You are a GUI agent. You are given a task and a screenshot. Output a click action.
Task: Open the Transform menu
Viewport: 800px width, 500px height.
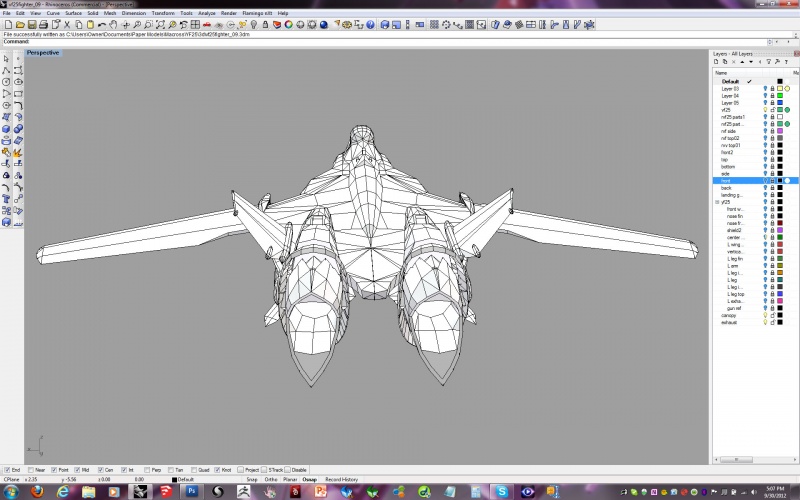(x=163, y=13)
